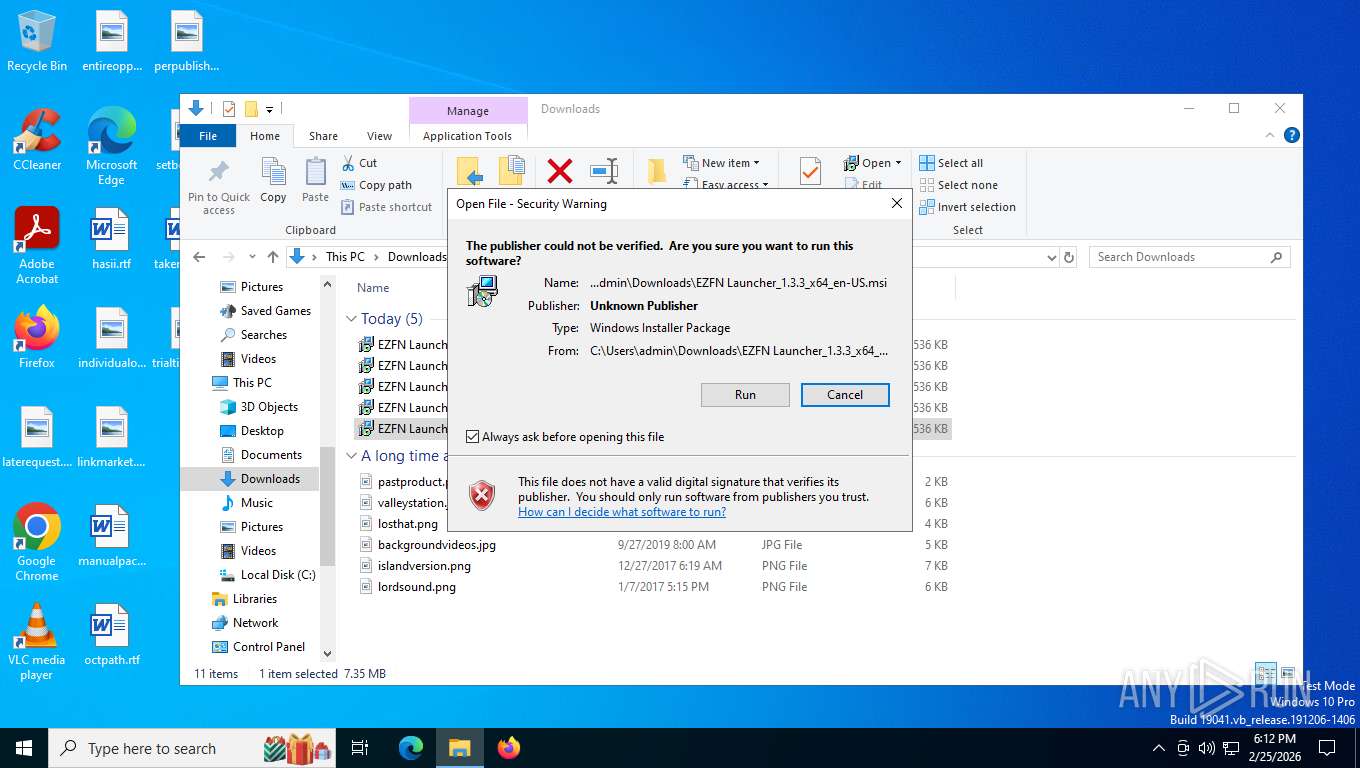Open the quick access toolbar dropdown

(x=270, y=109)
